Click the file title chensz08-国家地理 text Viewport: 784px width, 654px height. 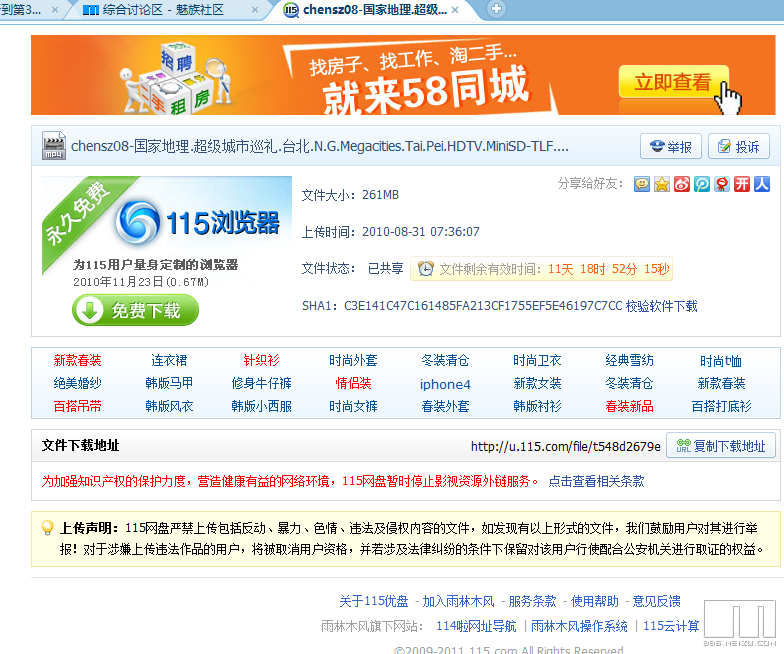click(320, 146)
